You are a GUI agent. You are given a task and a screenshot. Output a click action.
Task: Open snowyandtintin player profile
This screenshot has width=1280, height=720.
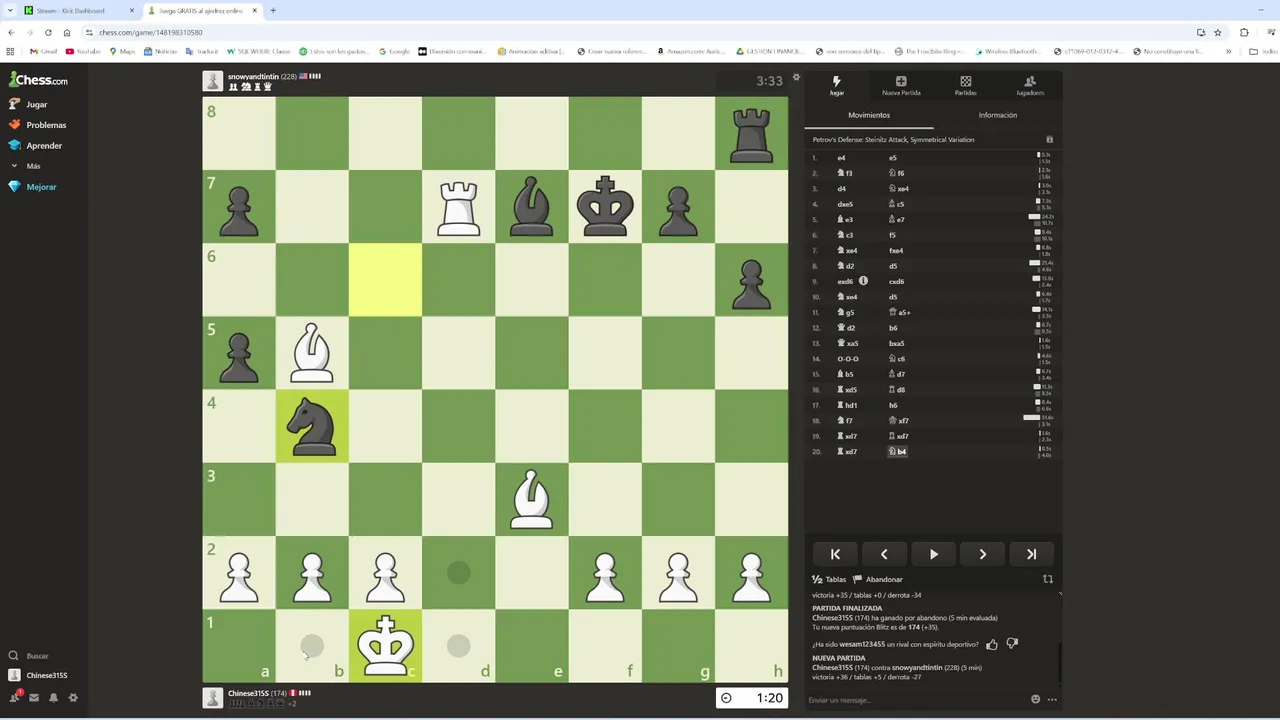point(253,76)
